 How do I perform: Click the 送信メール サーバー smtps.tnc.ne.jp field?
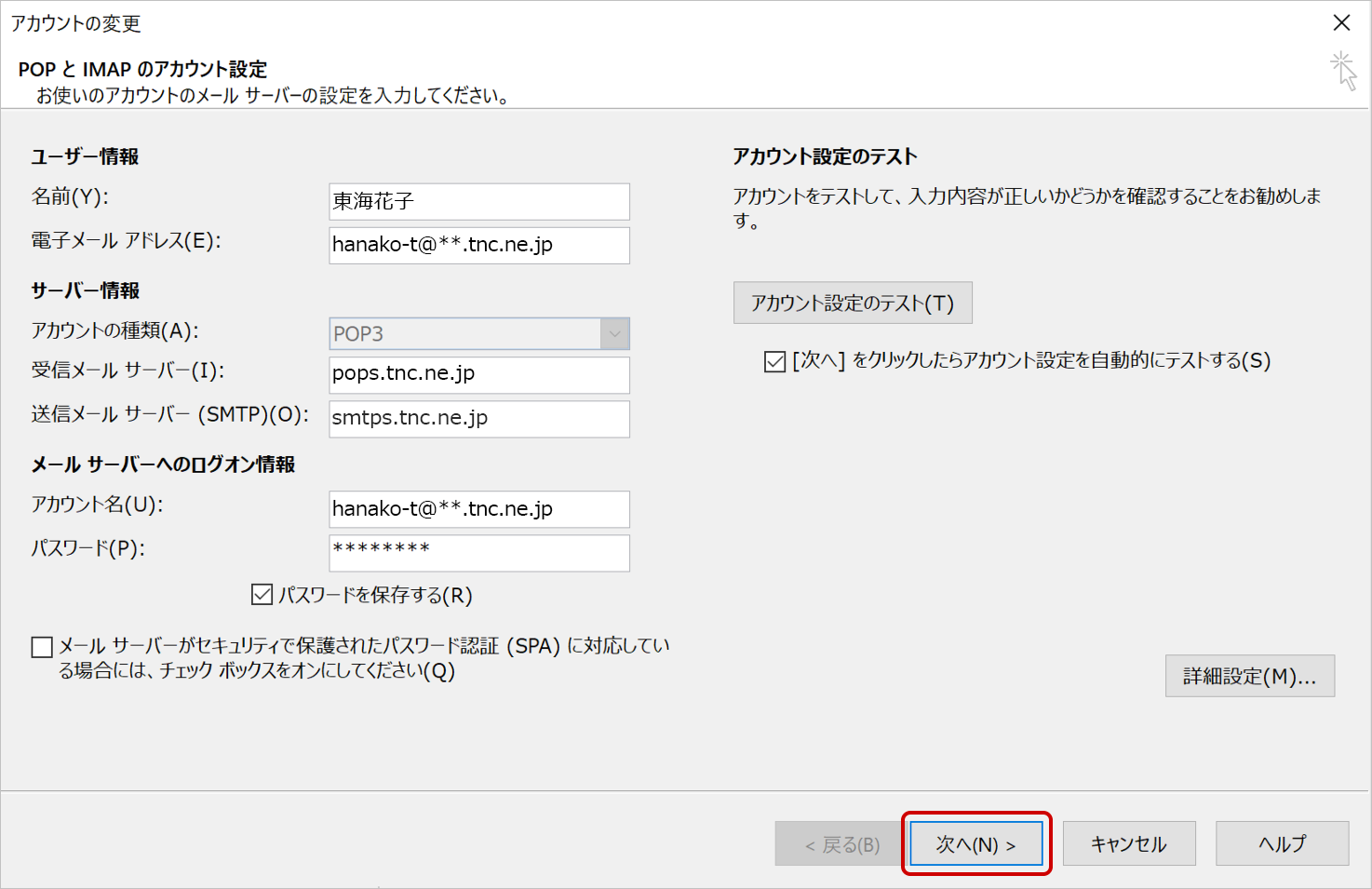(x=479, y=418)
